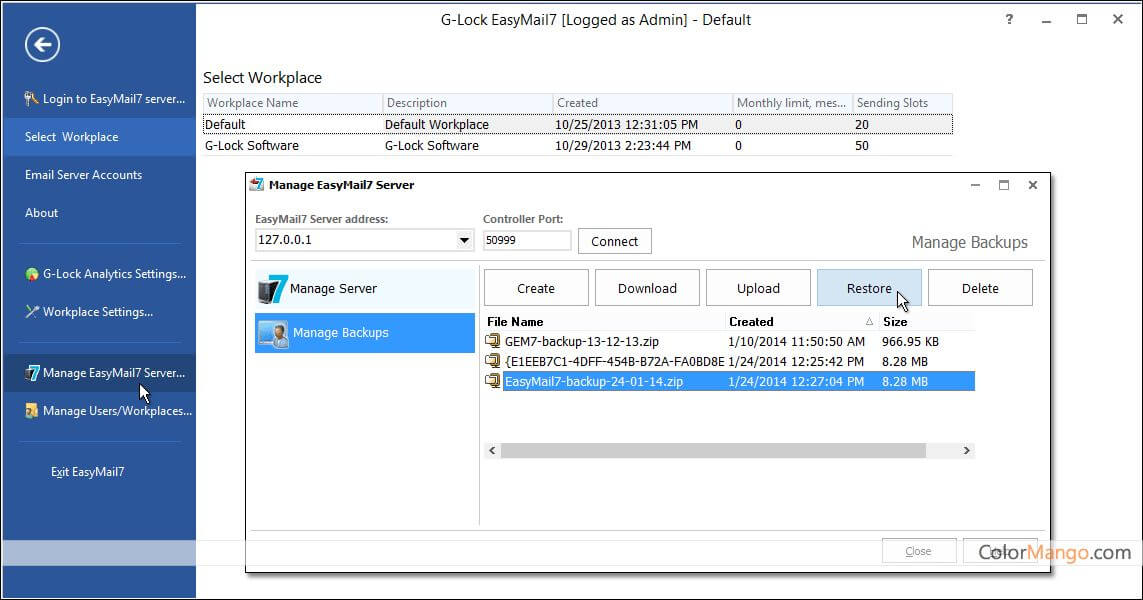Sort backups by the Created column header

[801, 322]
